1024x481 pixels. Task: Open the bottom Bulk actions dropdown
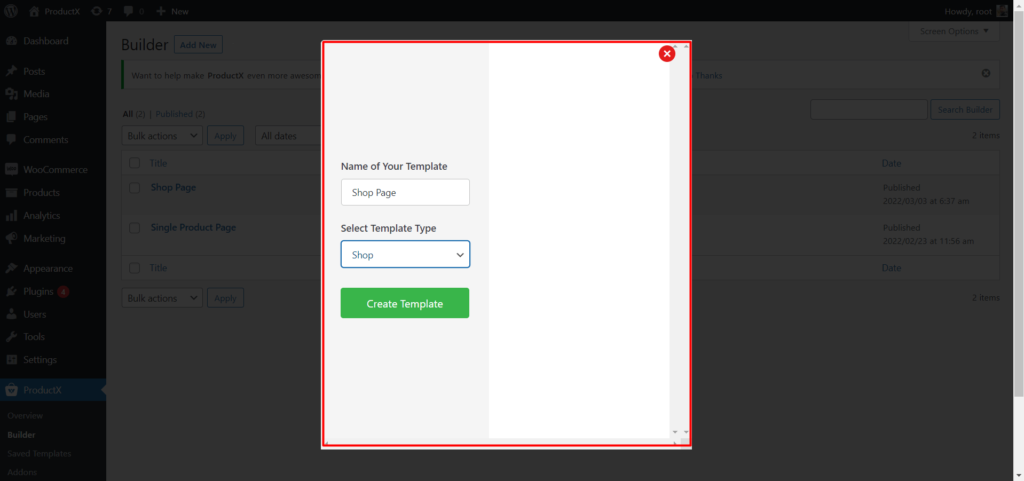pos(162,298)
